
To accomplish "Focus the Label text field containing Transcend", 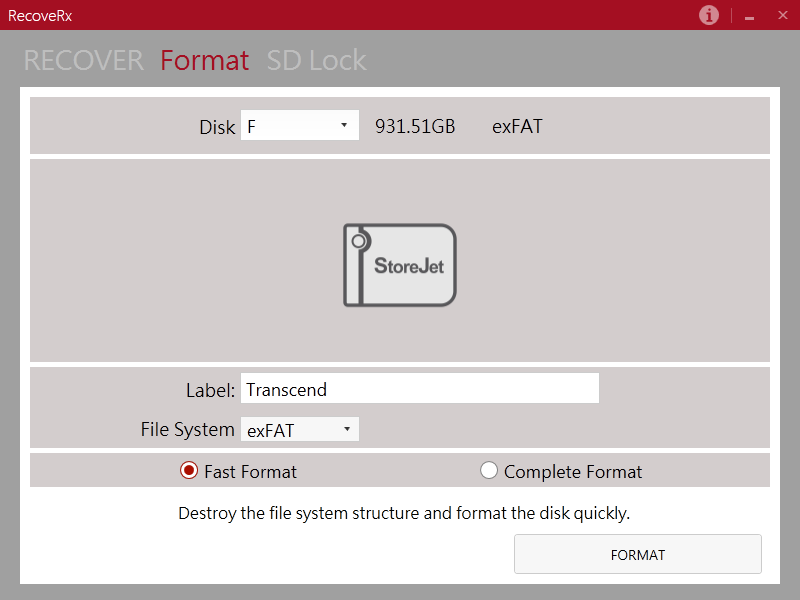I will [420, 388].
